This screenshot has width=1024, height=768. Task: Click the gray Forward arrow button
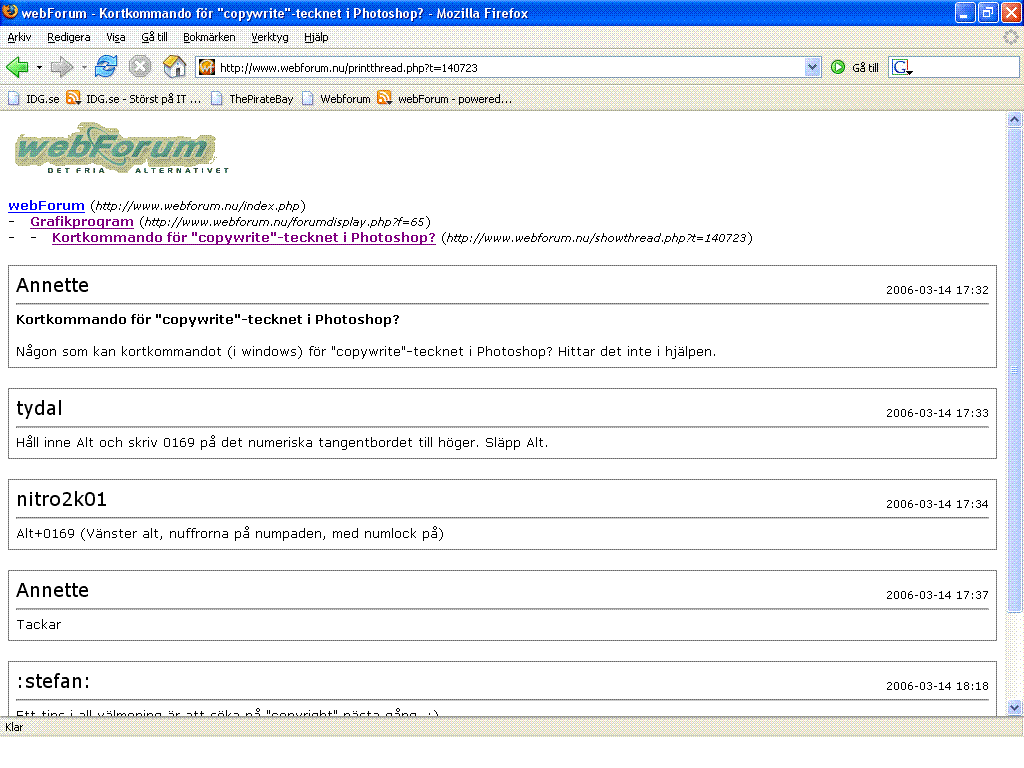[x=62, y=67]
